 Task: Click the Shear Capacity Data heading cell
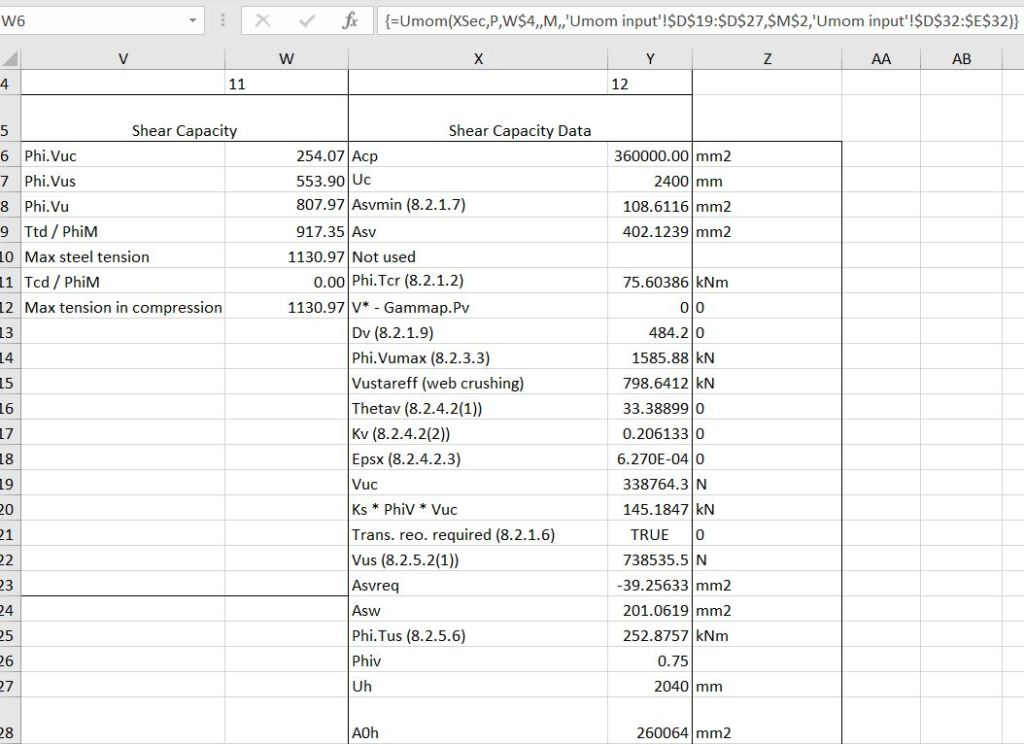point(519,130)
